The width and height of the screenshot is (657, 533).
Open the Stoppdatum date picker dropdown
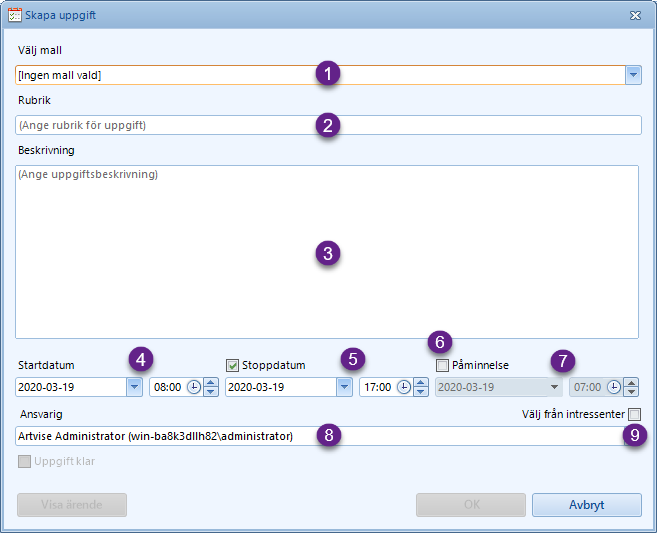pyautogui.click(x=344, y=387)
